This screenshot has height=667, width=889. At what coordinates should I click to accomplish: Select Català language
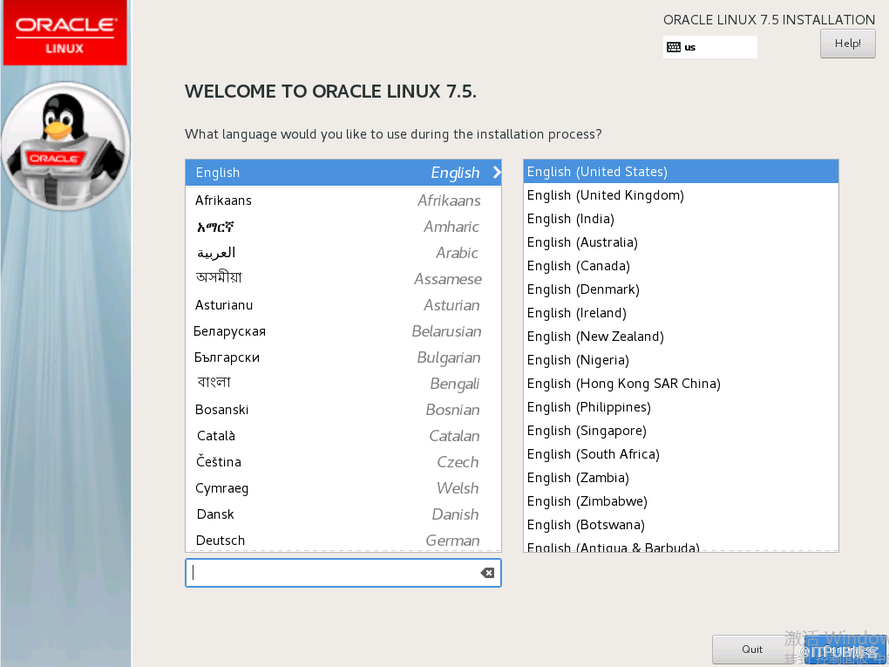point(343,436)
